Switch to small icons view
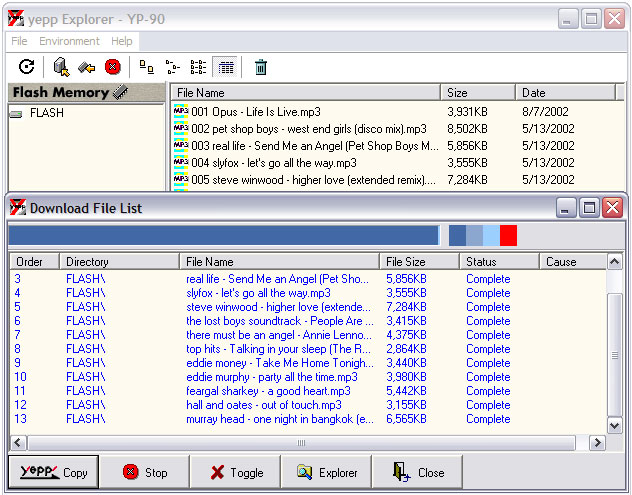The width and height of the screenshot is (632, 495). click(173, 67)
